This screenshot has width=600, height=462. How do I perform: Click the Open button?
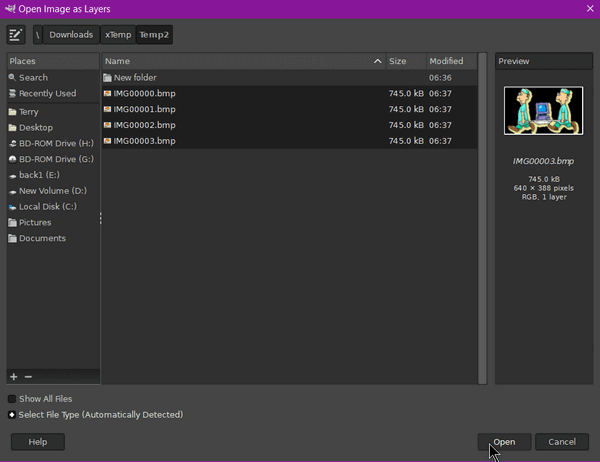click(504, 442)
